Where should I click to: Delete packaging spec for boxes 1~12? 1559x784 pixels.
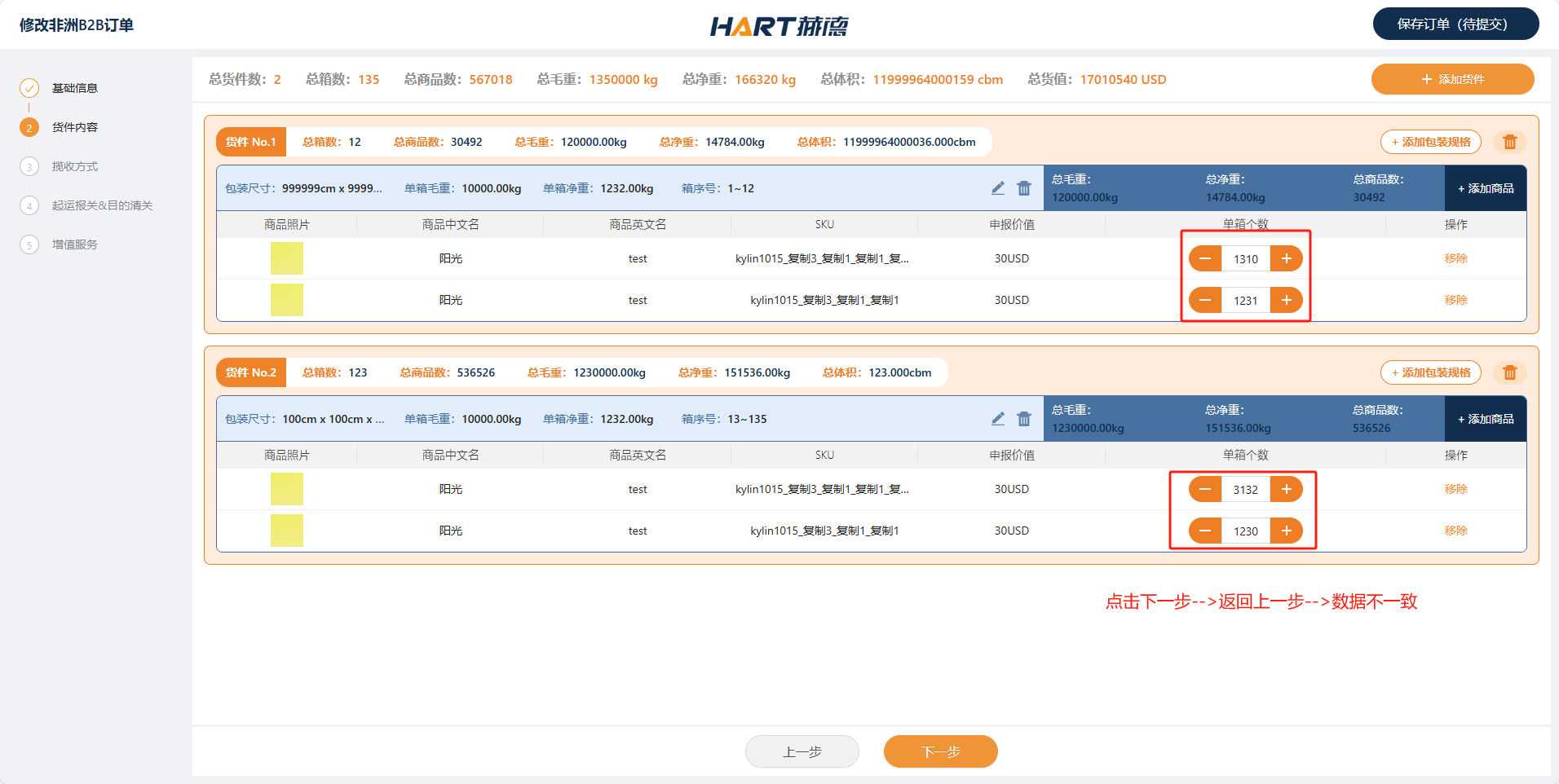(1024, 188)
